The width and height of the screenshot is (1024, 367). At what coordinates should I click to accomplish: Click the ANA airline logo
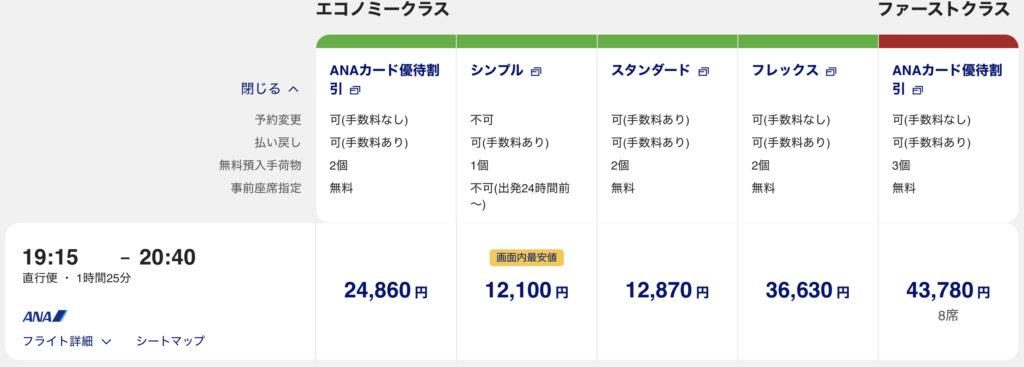[x=45, y=316]
